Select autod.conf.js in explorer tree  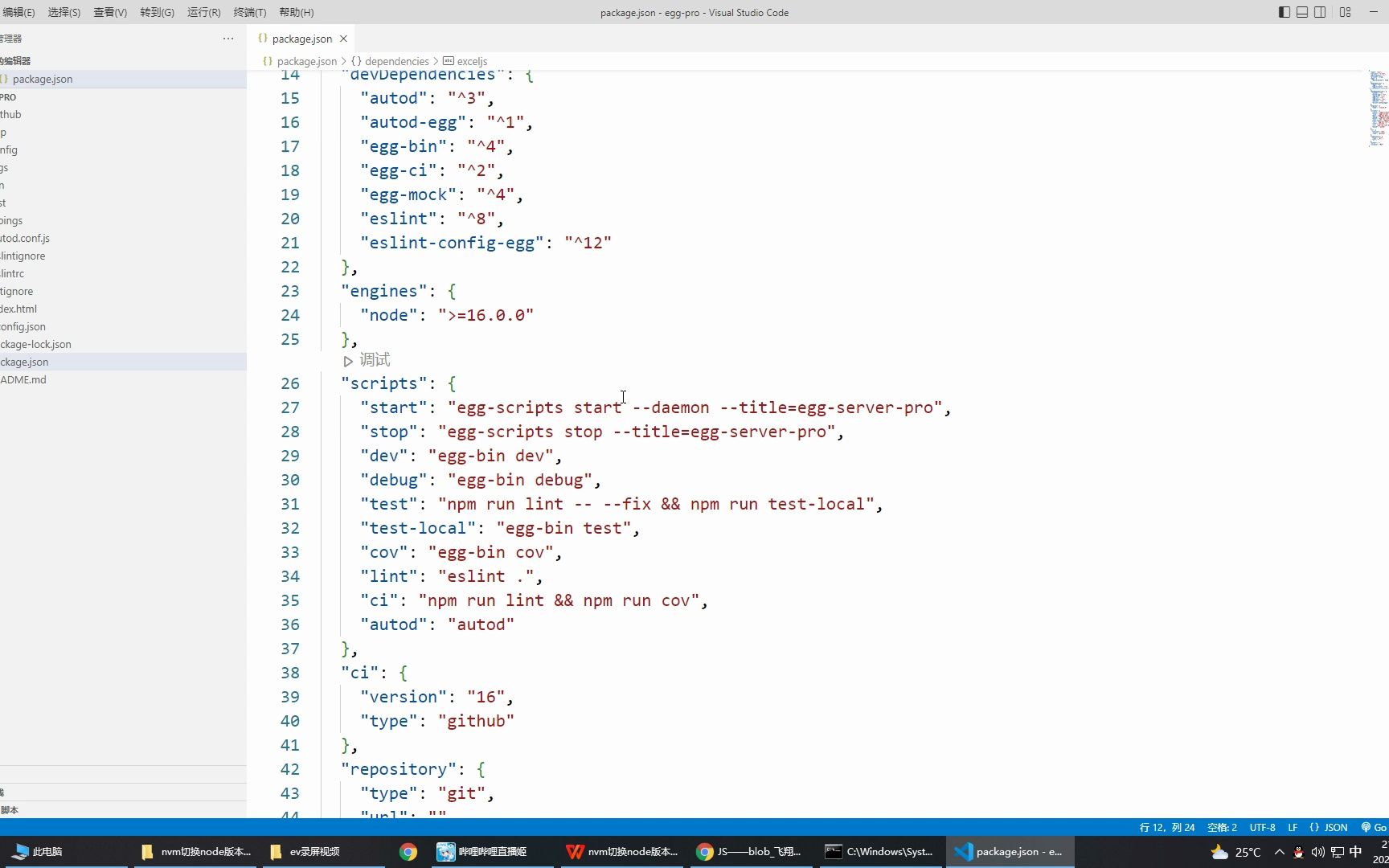(123, 238)
